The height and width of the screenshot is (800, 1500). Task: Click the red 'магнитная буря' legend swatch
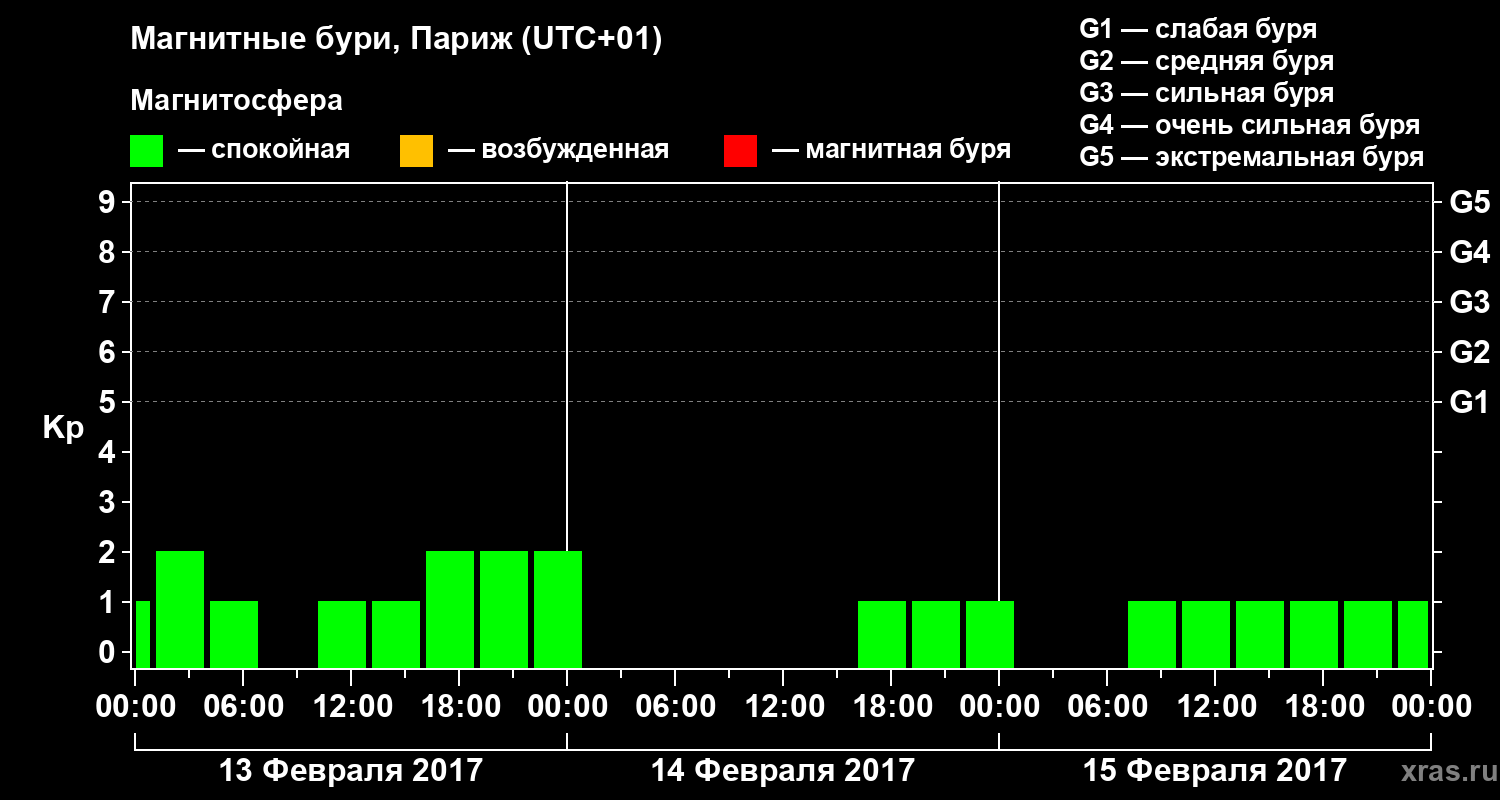tap(740, 151)
